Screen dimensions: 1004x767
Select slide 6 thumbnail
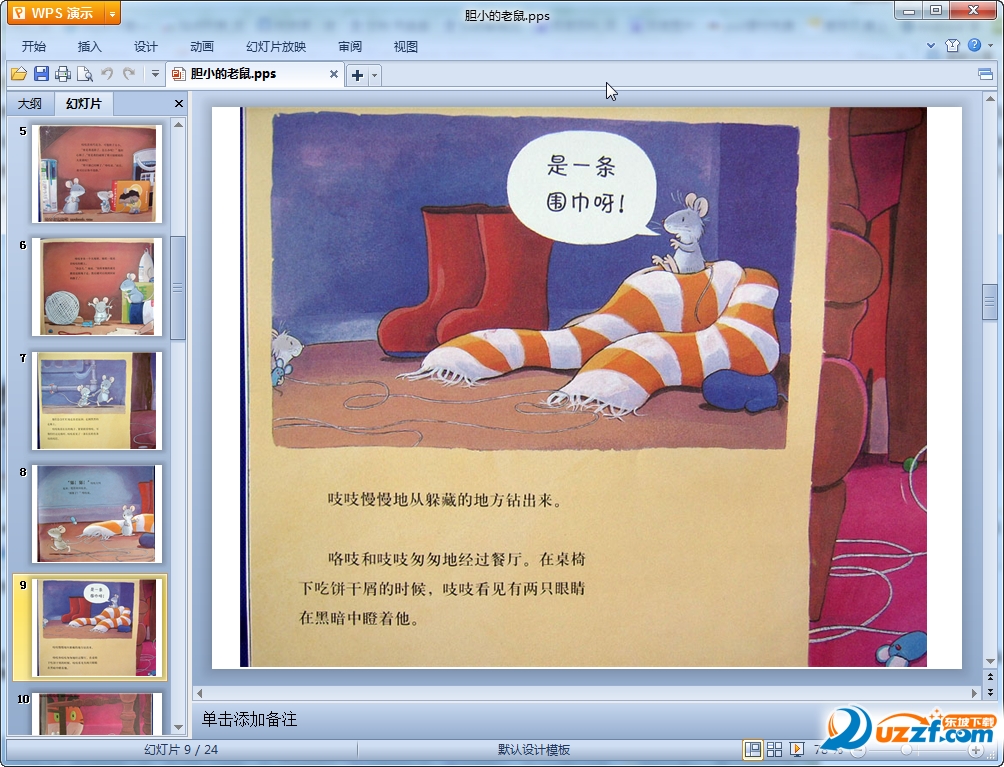[97, 287]
